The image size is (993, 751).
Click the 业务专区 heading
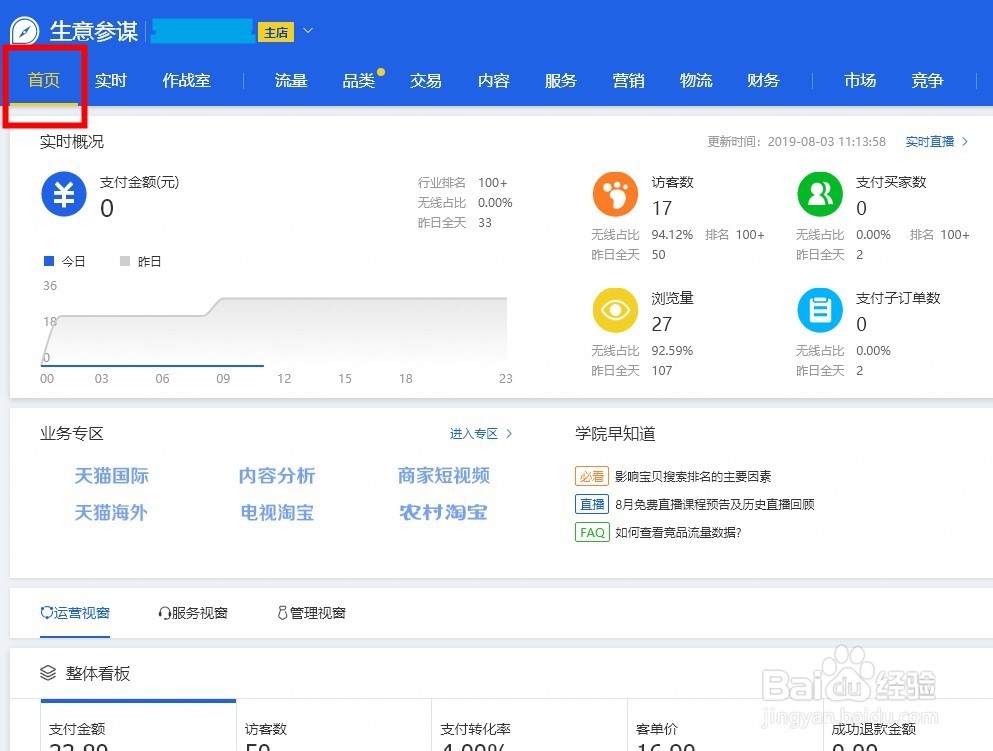tap(72, 433)
